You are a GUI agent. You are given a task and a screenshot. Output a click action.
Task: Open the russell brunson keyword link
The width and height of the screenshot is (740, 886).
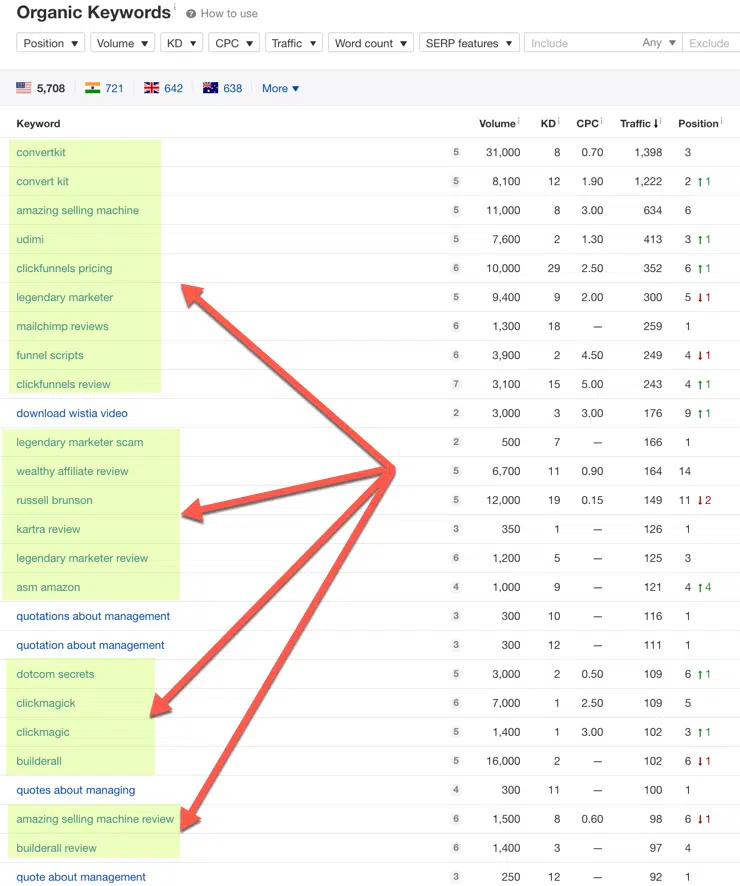coord(54,500)
